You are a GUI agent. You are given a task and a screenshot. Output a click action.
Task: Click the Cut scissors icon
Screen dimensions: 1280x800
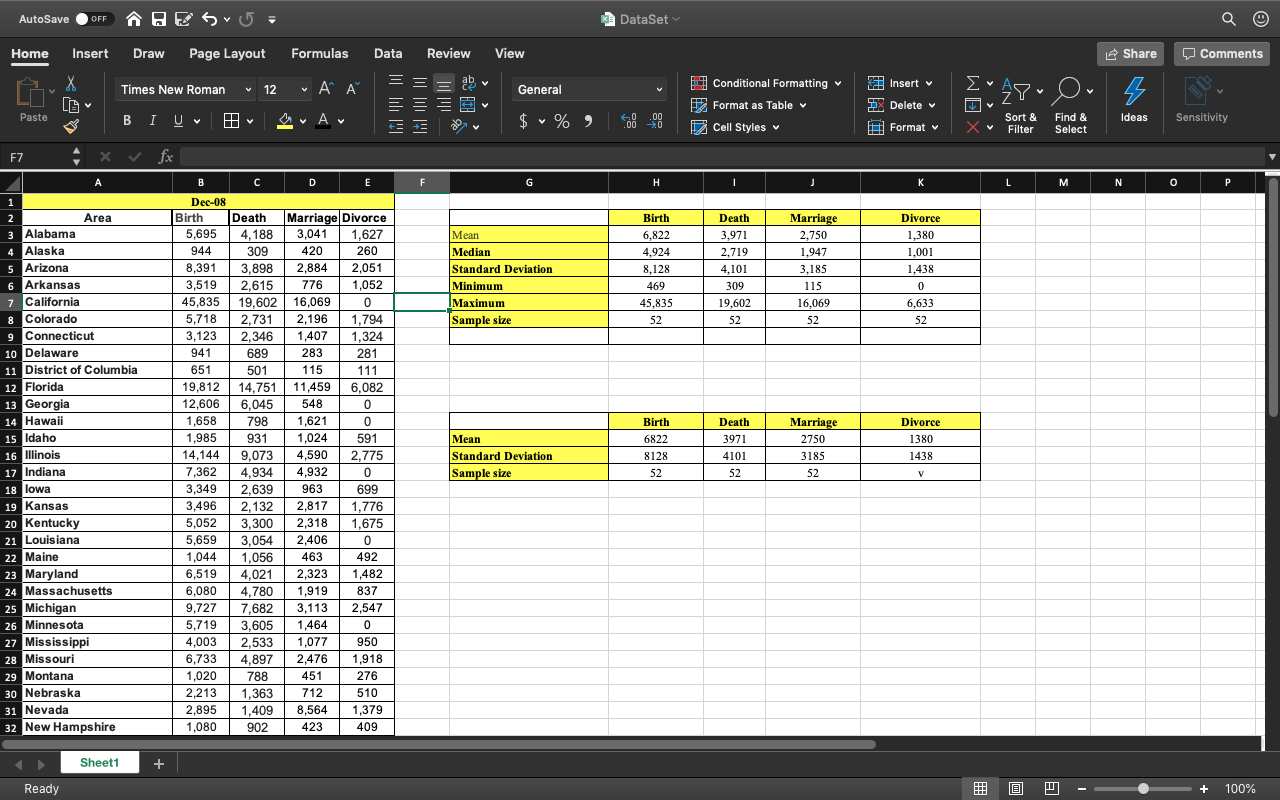pos(71,84)
